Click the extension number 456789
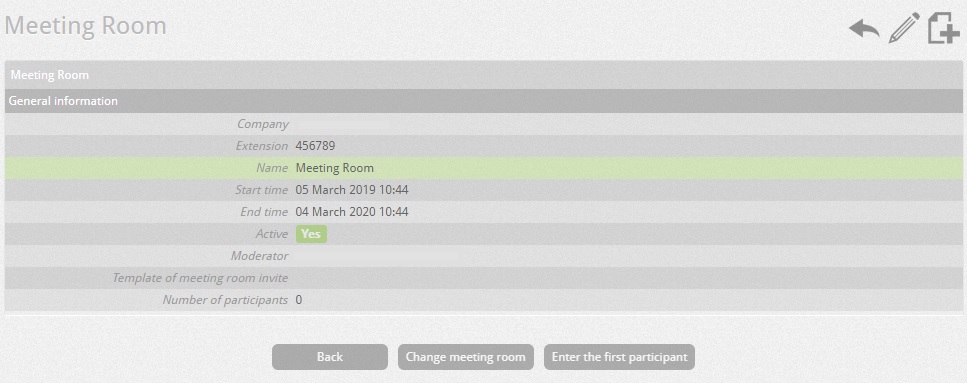 (x=316, y=146)
